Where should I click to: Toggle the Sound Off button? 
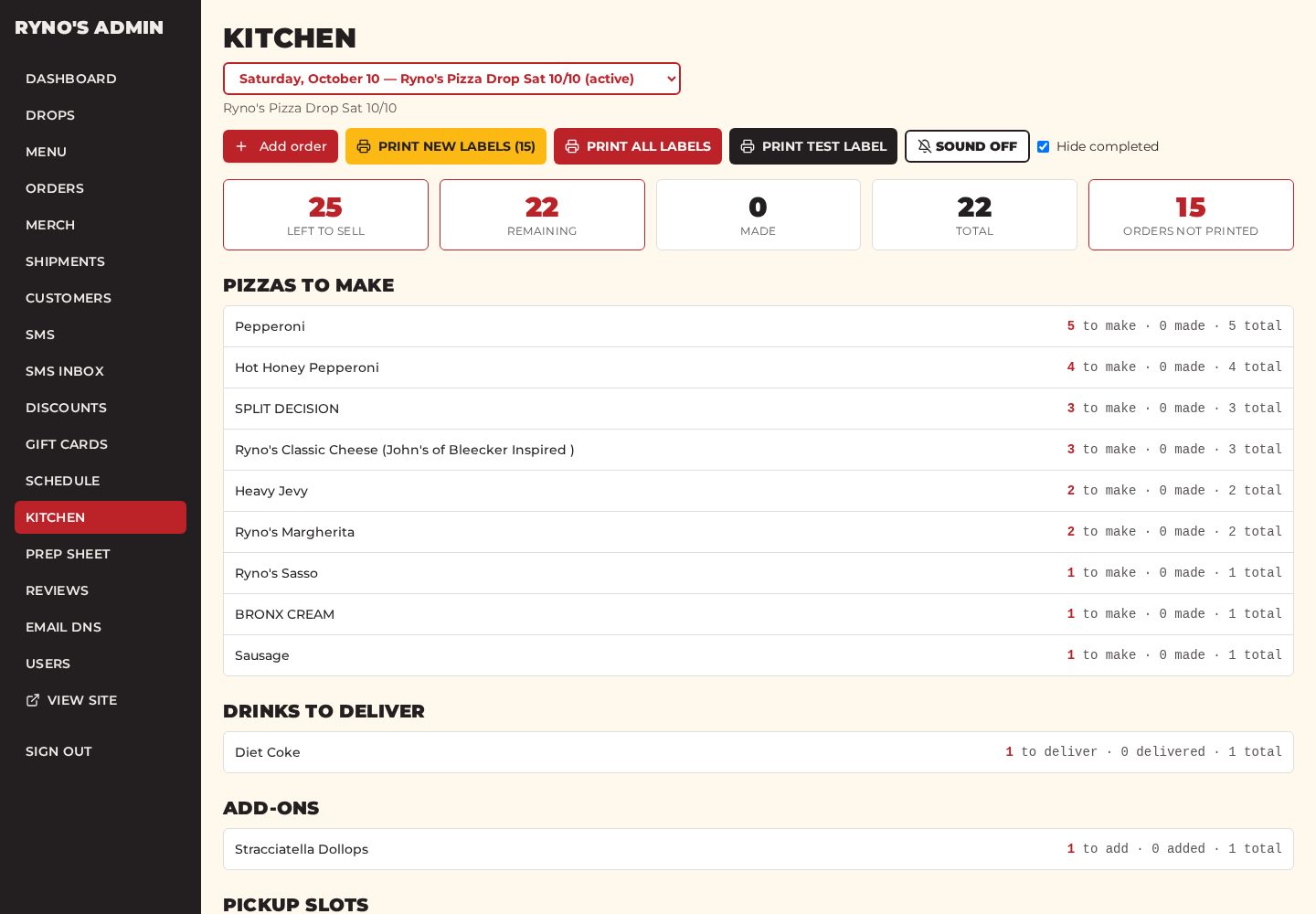pos(967,146)
